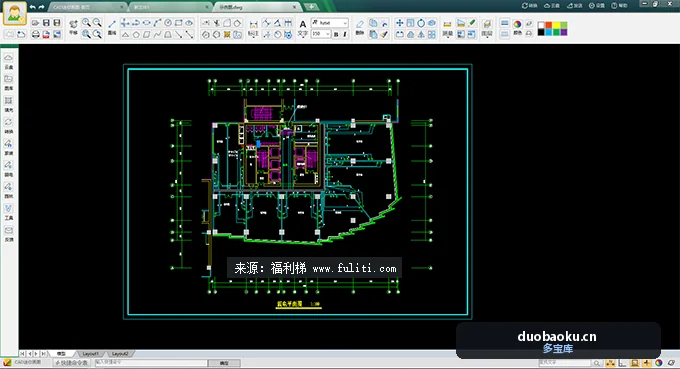Switch to the Layout2 tab
680x369 pixels.
click(x=120, y=354)
